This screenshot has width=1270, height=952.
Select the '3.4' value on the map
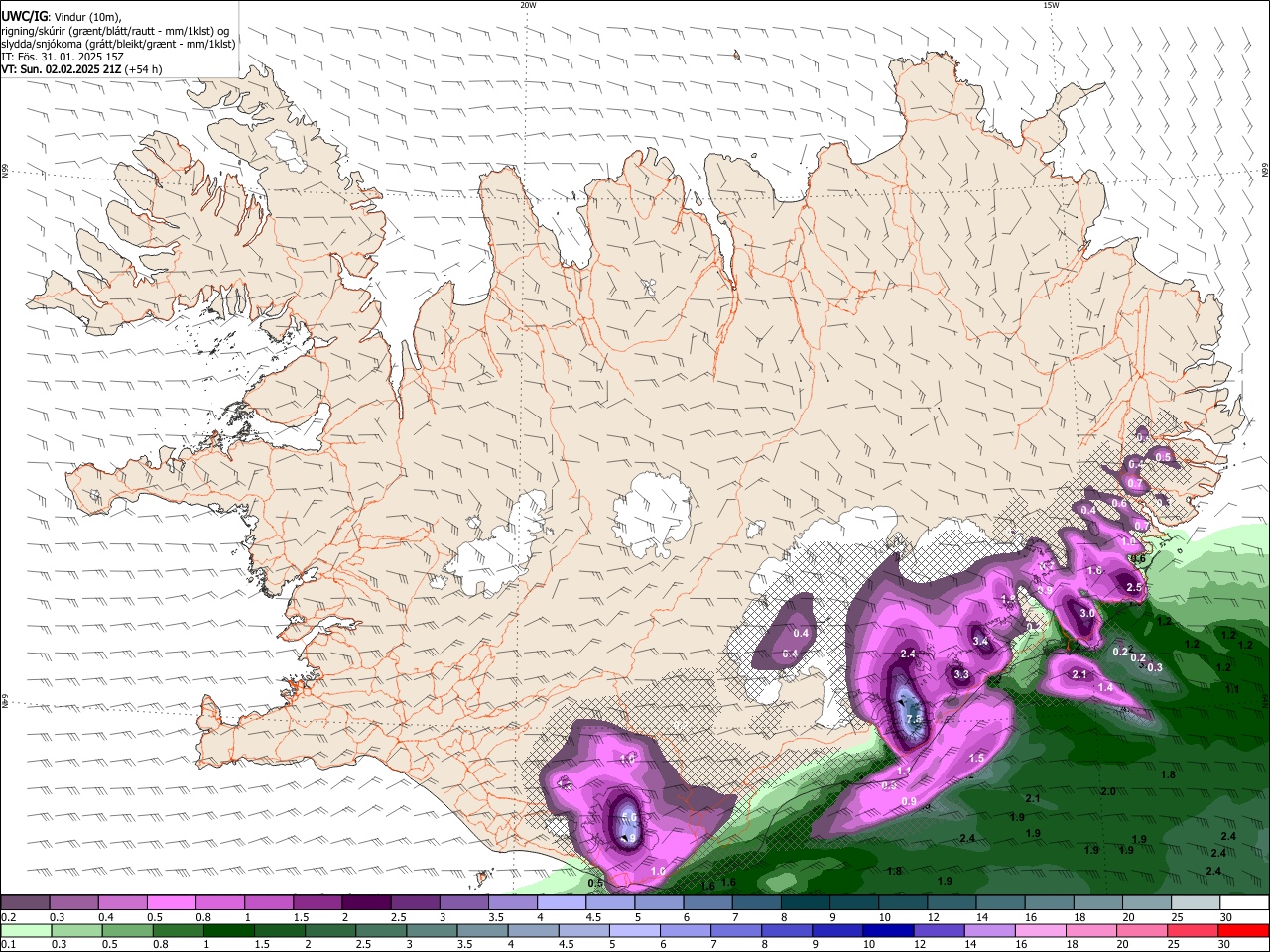(x=980, y=641)
